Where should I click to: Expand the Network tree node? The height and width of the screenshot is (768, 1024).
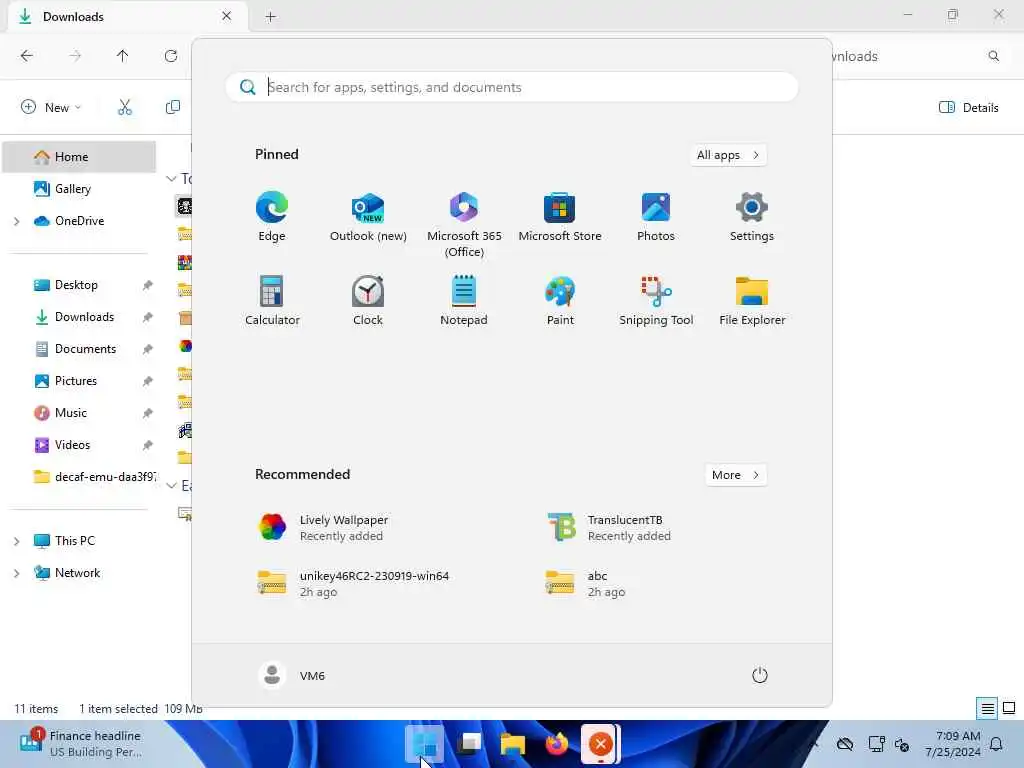[16, 573]
